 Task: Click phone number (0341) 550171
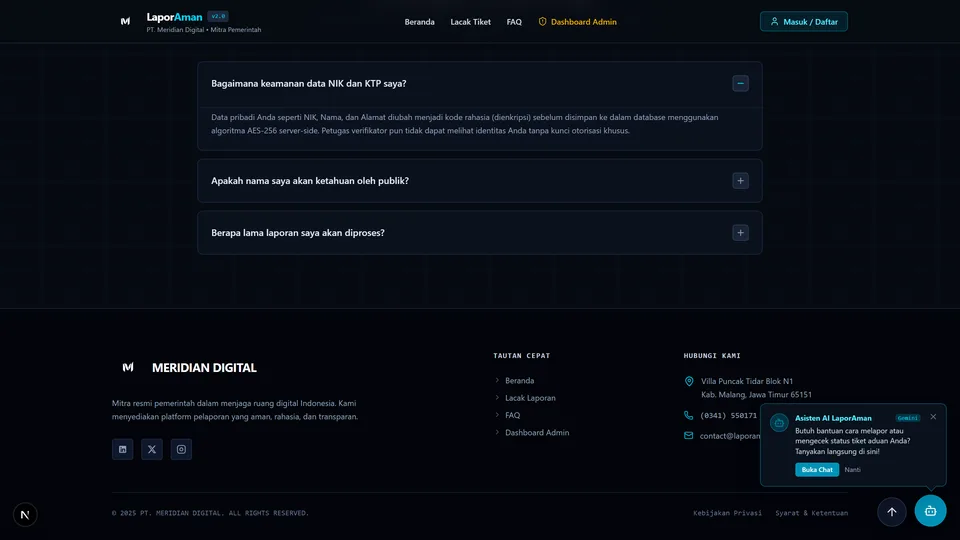click(x=729, y=415)
